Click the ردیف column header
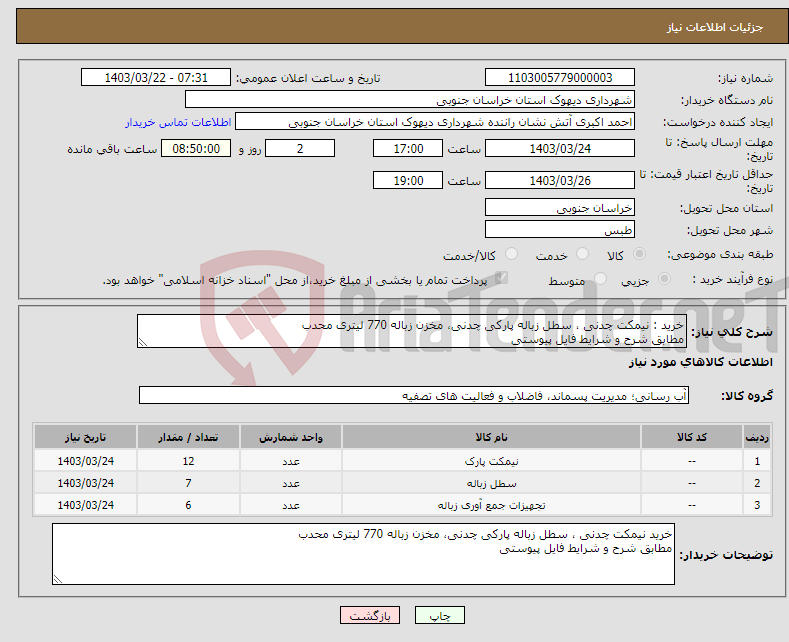 (x=757, y=437)
